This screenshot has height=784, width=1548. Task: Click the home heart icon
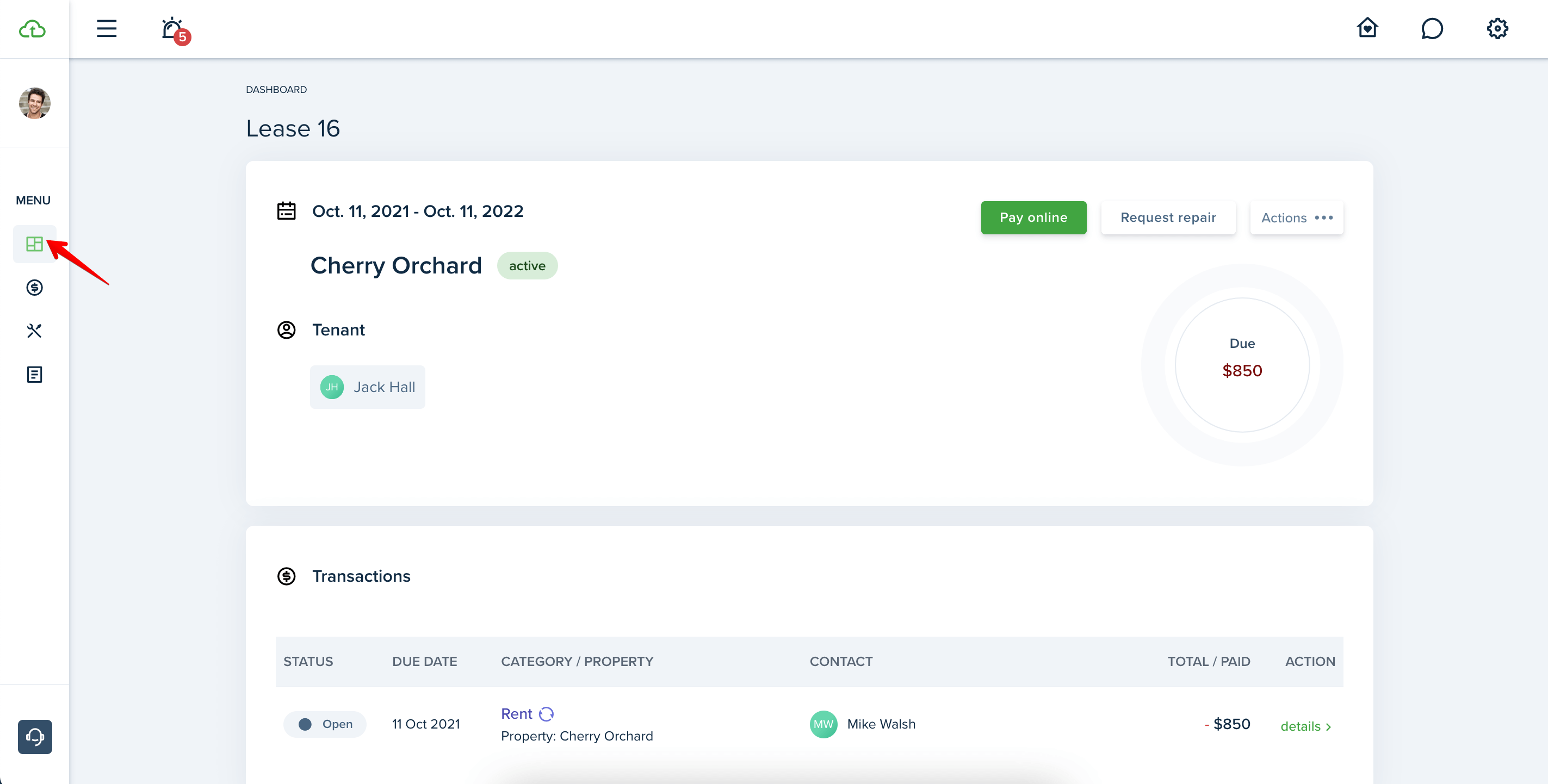tap(1367, 28)
